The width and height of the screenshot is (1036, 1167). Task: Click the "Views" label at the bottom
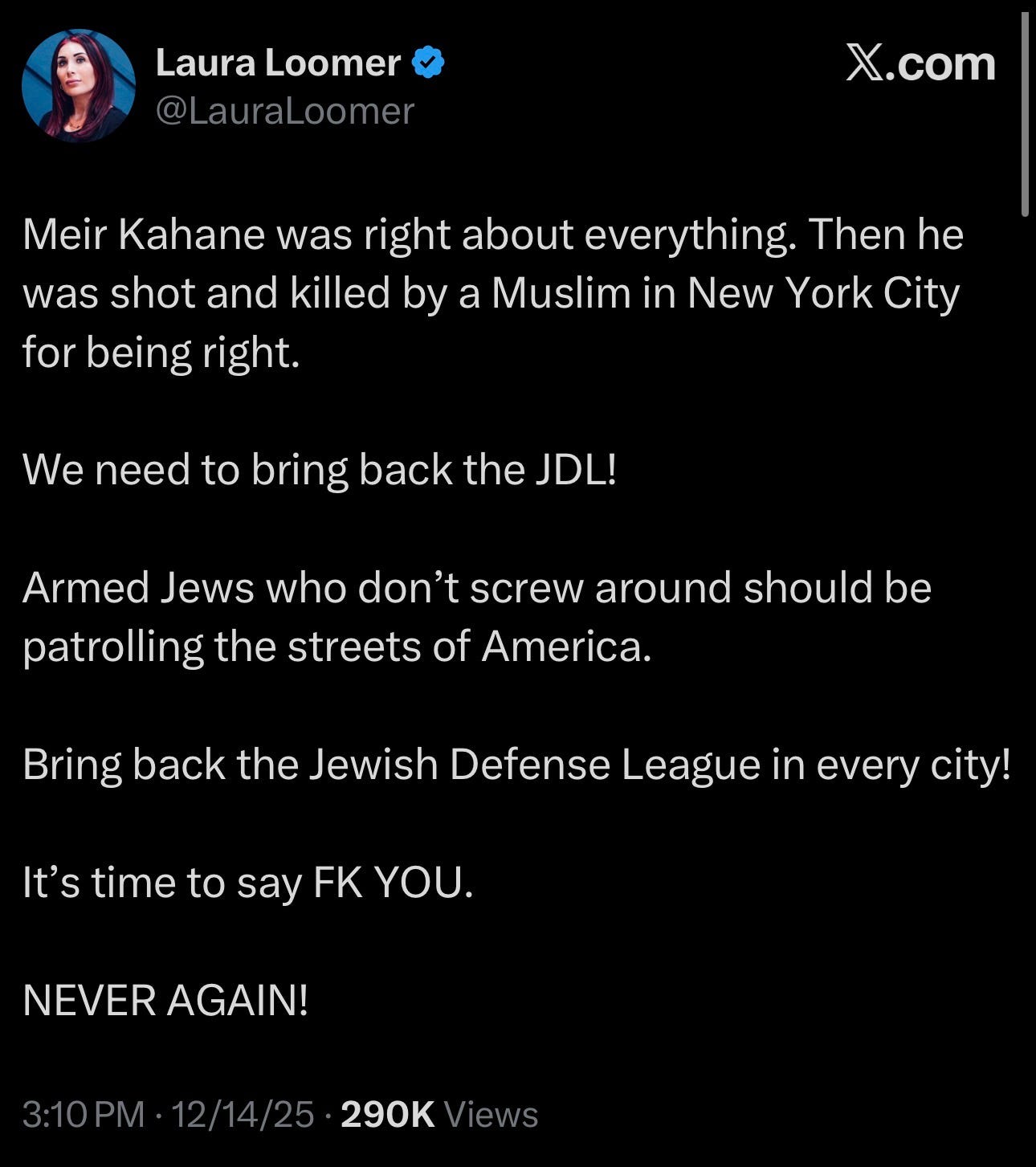click(491, 1115)
